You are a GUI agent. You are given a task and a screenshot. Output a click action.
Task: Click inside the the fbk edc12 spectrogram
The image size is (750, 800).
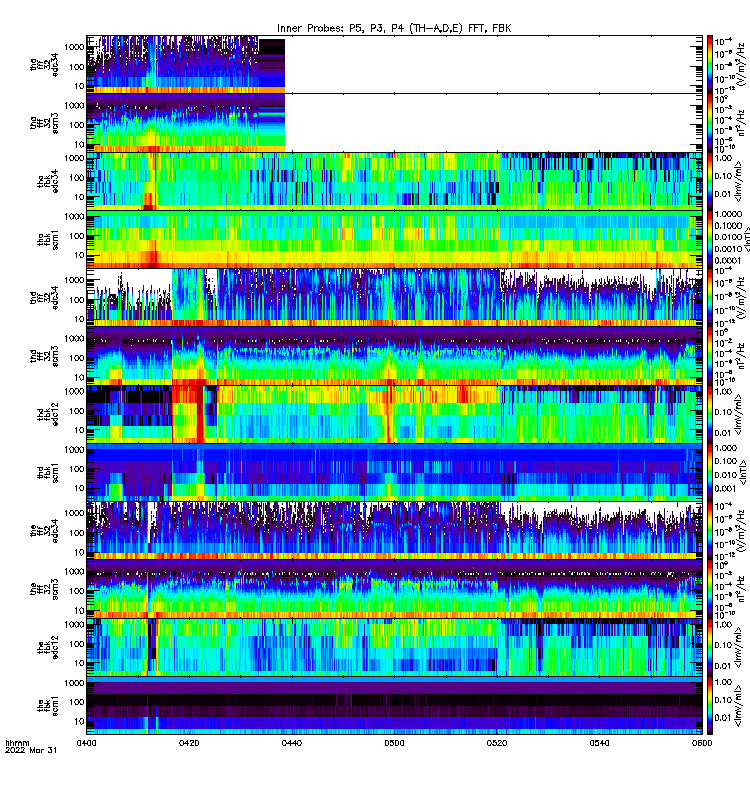394,647
